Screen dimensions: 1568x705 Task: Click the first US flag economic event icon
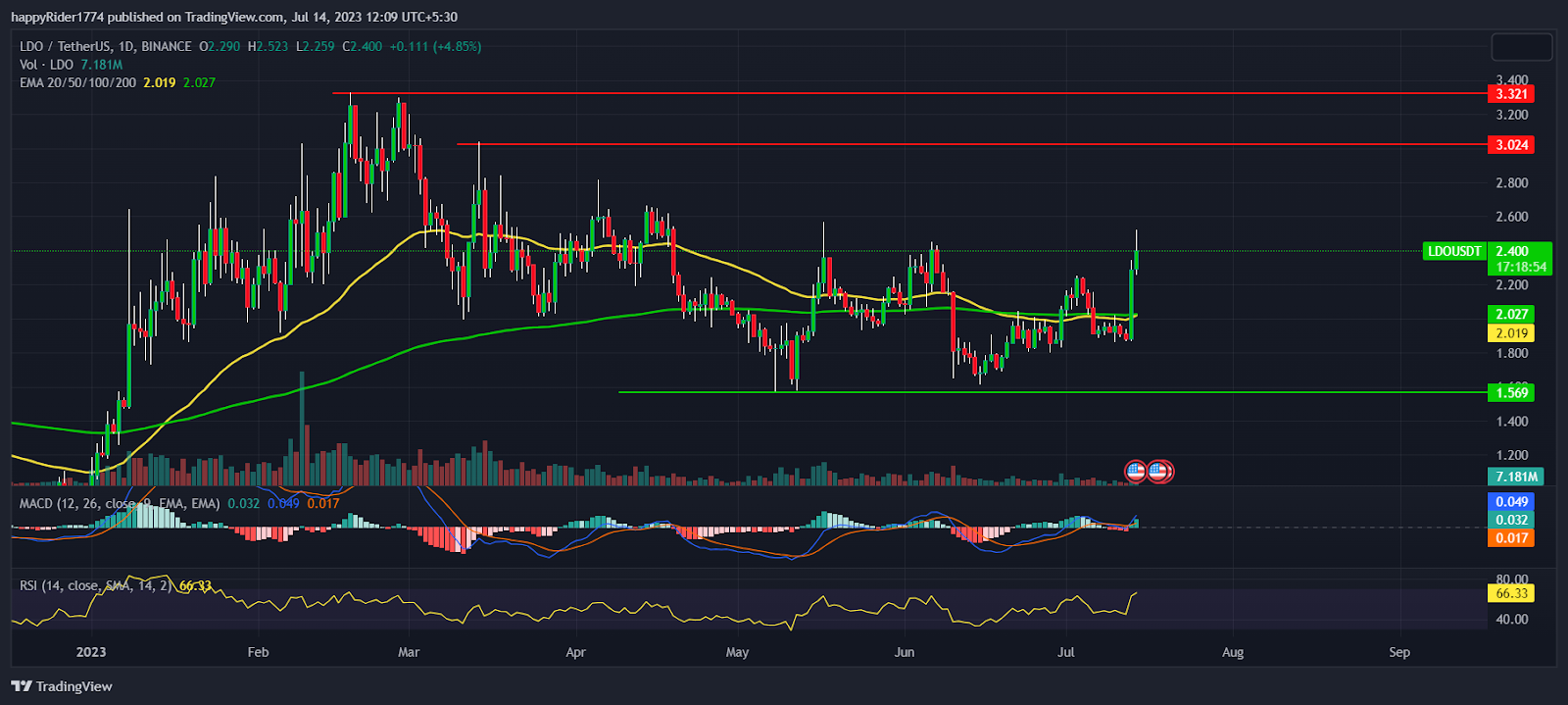click(1136, 472)
